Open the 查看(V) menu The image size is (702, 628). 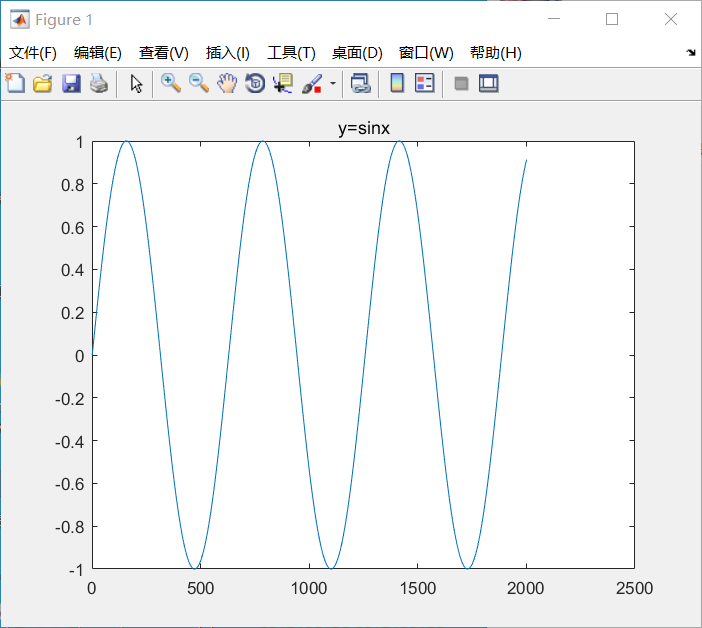pyautogui.click(x=164, y=53)
